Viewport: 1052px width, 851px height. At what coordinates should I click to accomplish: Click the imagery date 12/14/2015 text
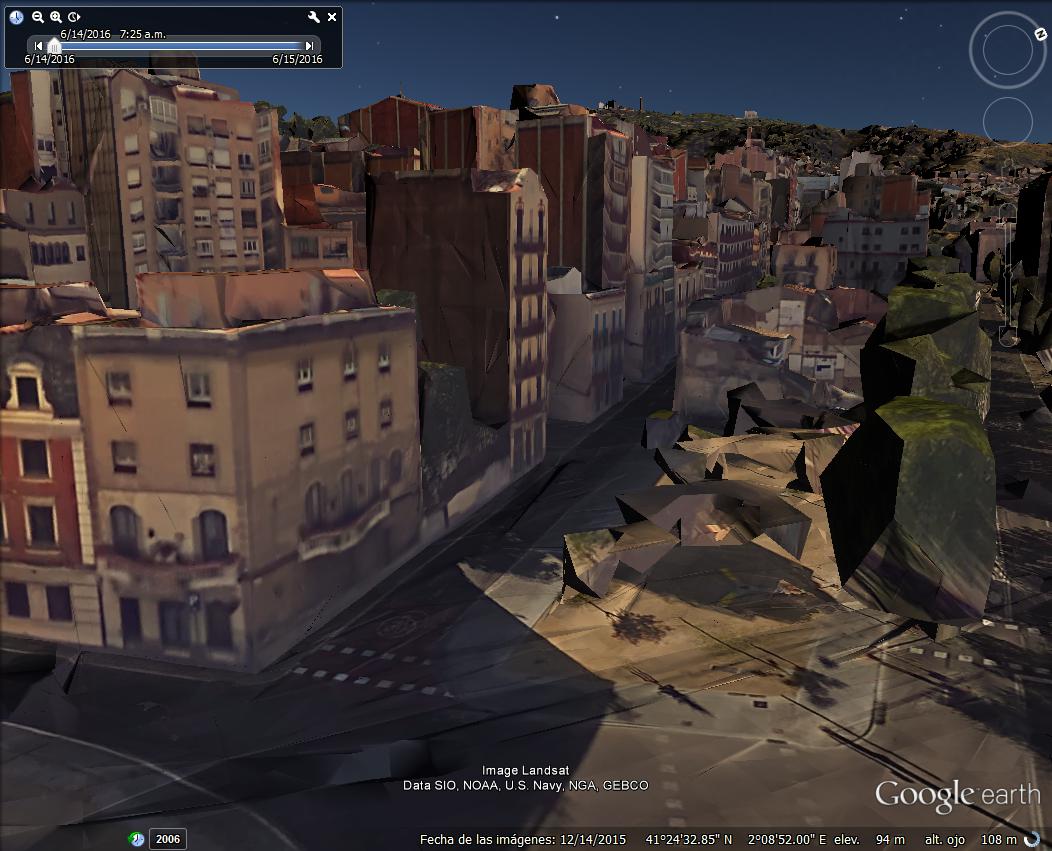pyautogui.click(x=592, y=840)
